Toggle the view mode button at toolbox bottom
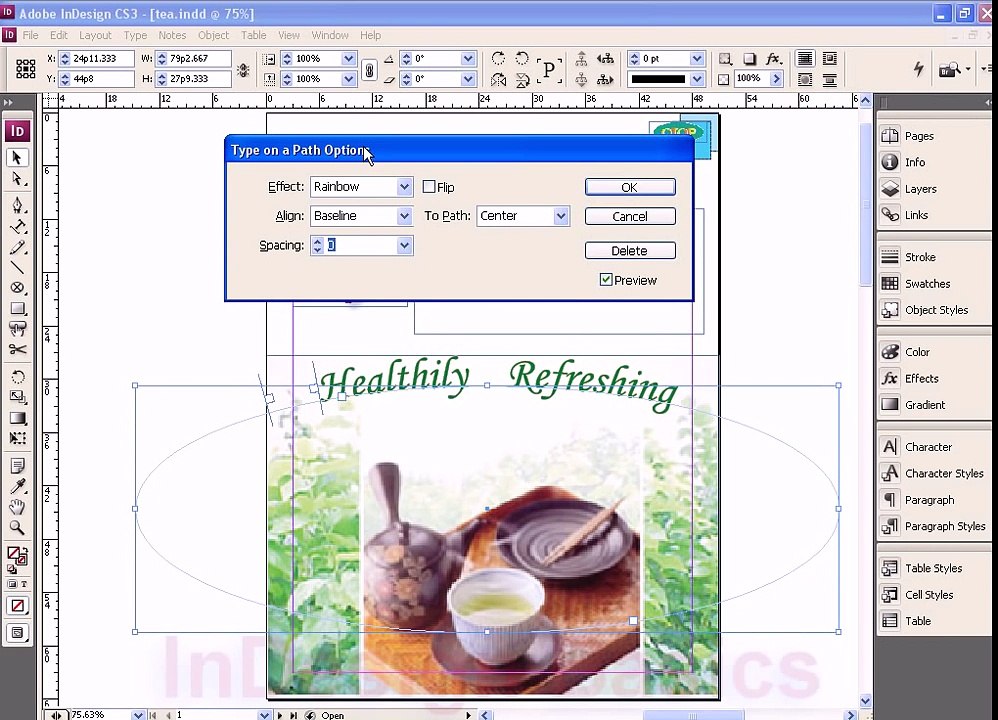The height and width of the screenshot is (720, 998). 17,633
